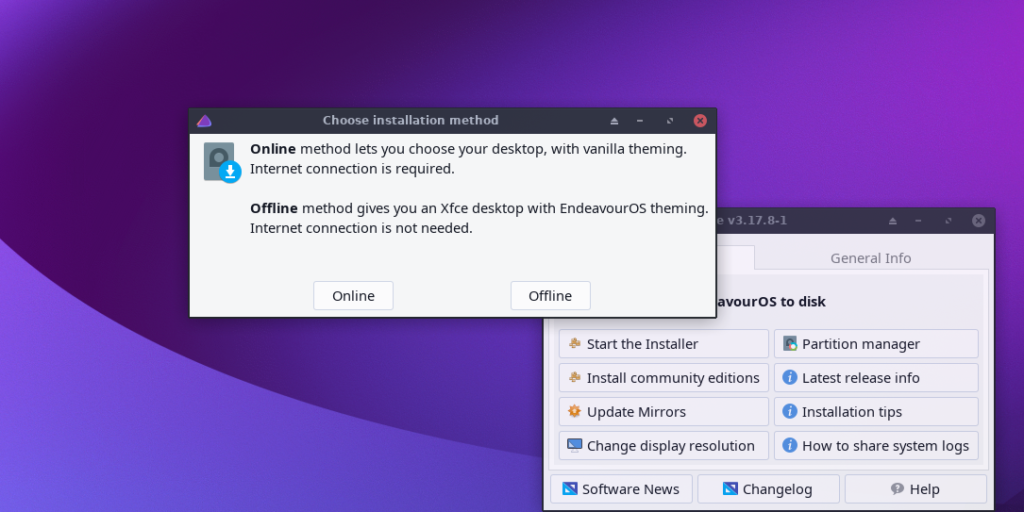Open the Changelog
The width and height of the screenshot is (1024, 512).
pos(768,488)
